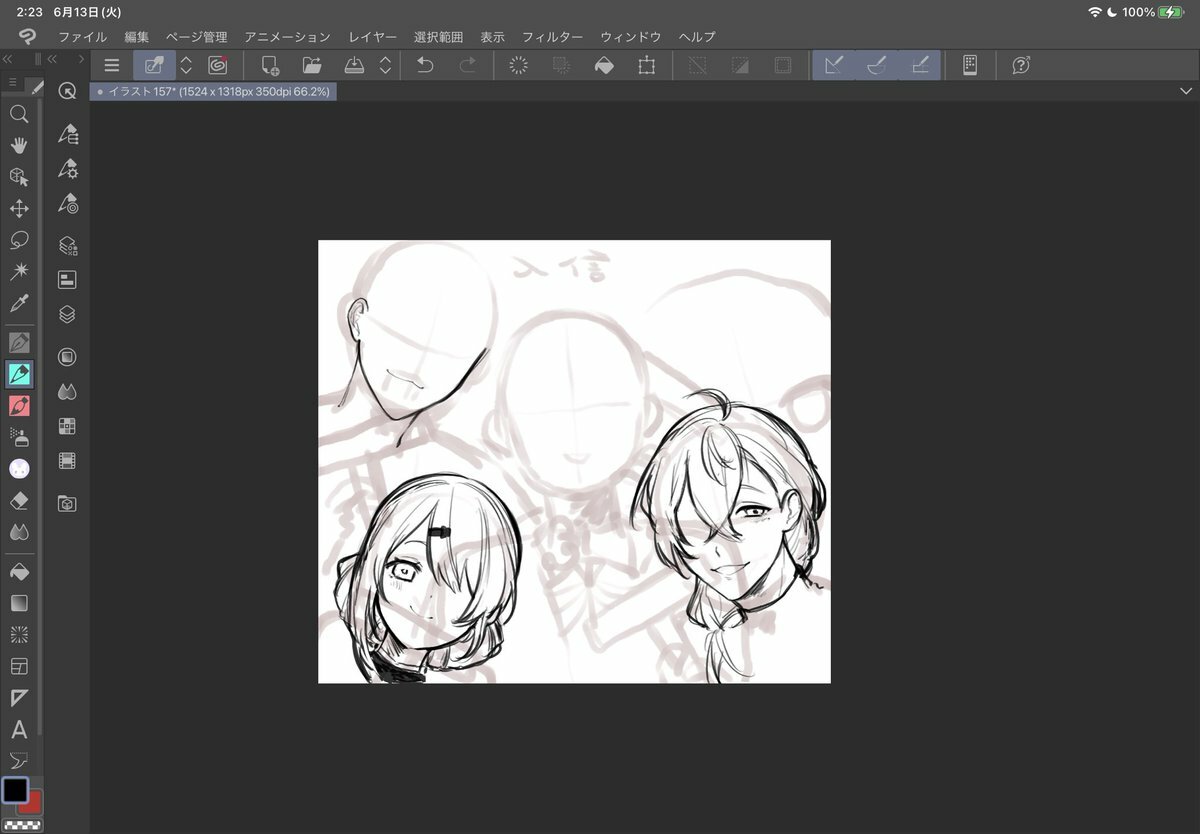Open the フィルター menu
The image size is (1200, 834).
tap(552, 37)
